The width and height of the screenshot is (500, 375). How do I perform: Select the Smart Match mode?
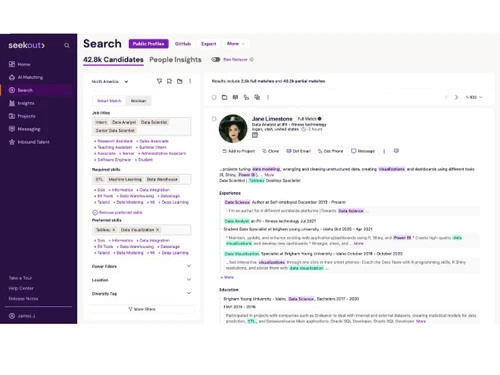[109, 101]
